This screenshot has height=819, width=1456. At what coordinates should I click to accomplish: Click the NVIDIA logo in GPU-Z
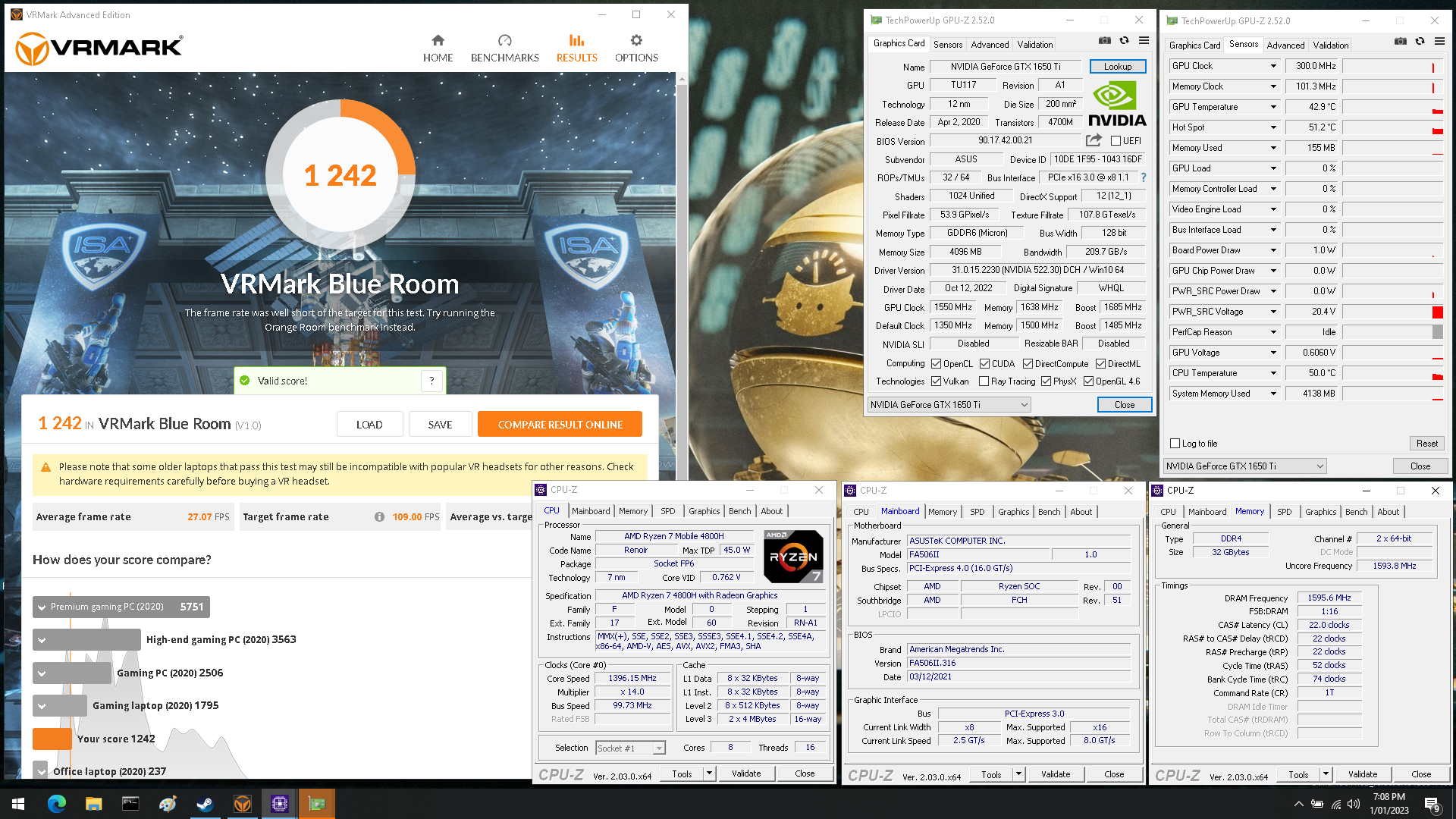1117,105
